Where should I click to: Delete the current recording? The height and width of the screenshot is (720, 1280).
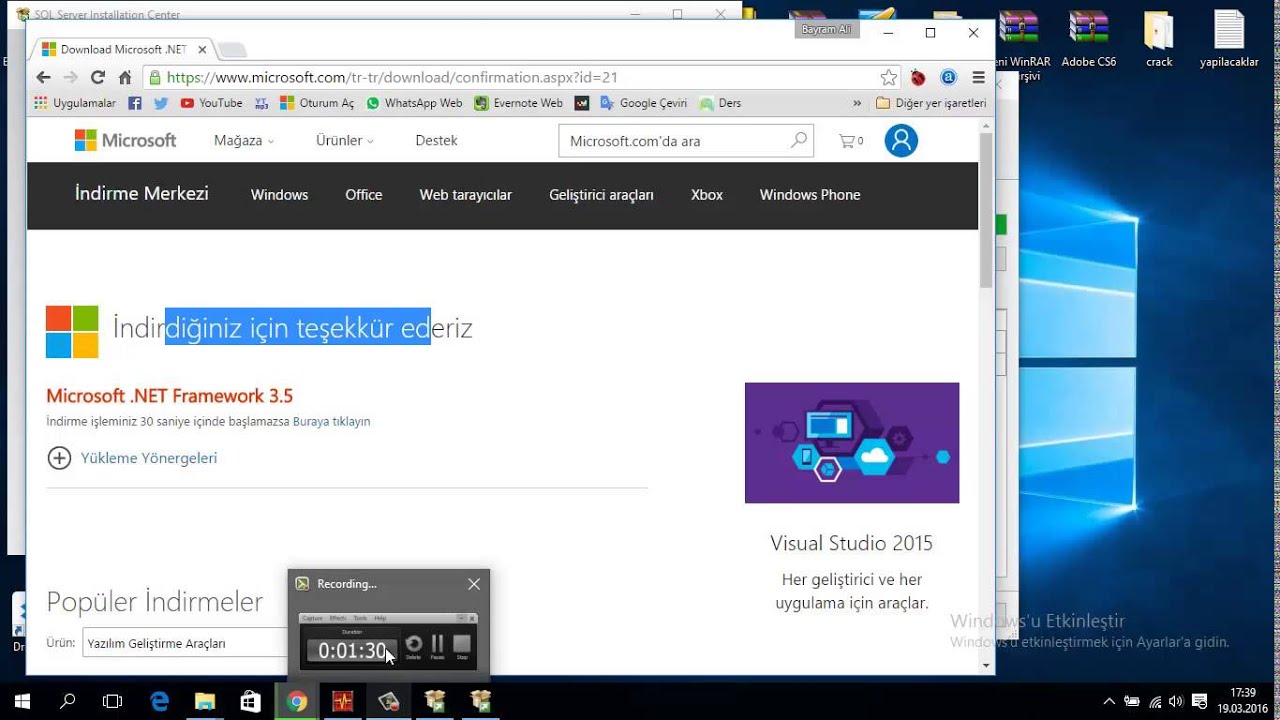[413, 646]
